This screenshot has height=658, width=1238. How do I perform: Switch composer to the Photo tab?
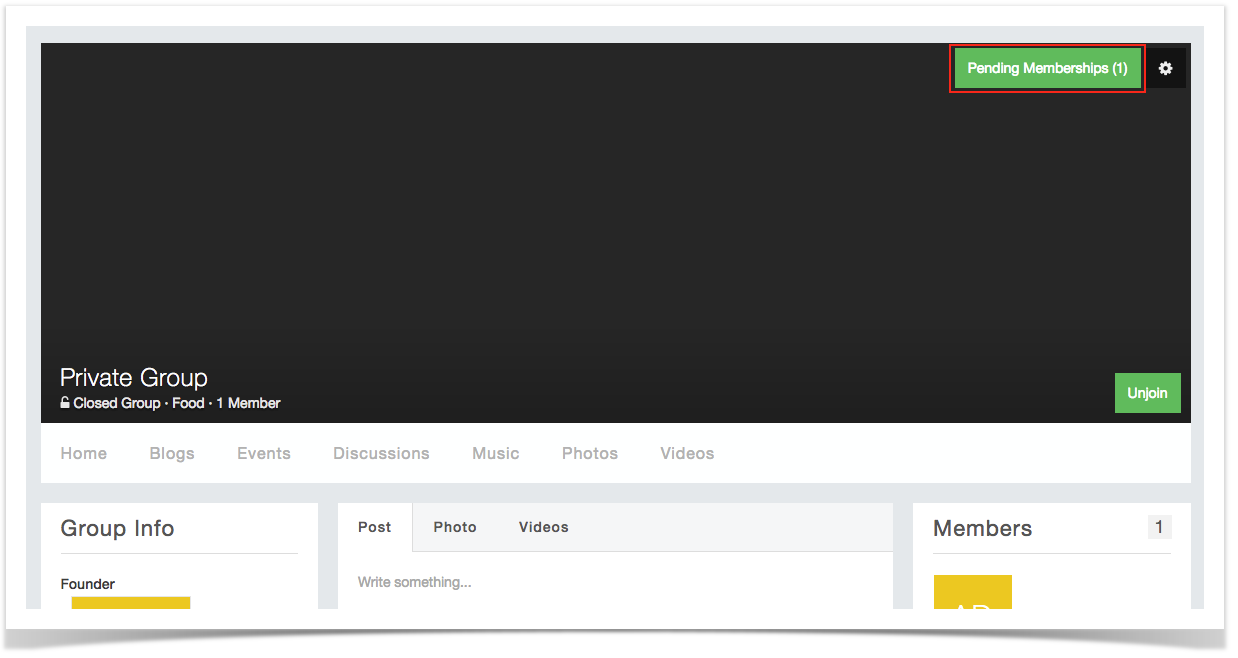(455, 527)
